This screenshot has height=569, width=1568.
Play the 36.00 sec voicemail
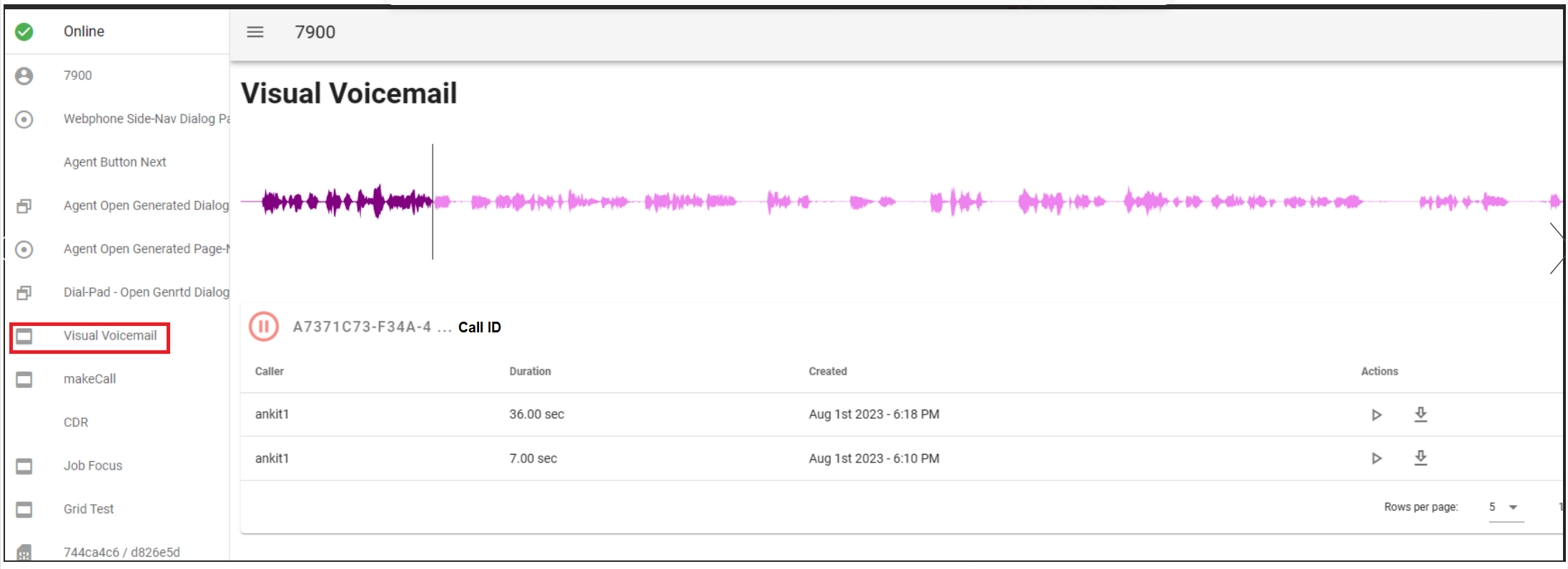(1376, 415)
